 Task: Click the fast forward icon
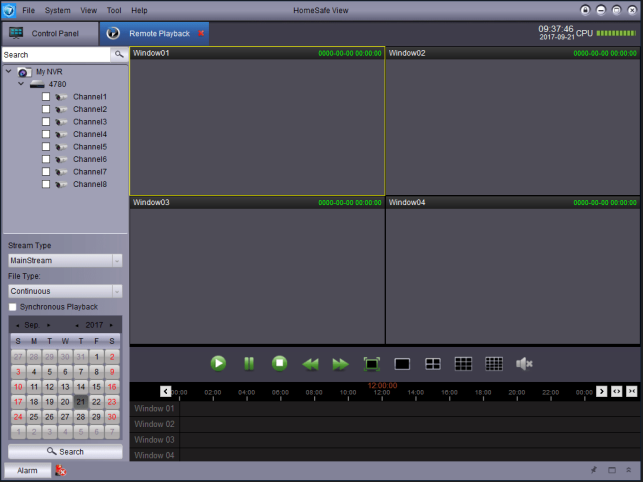click(340, 364)
